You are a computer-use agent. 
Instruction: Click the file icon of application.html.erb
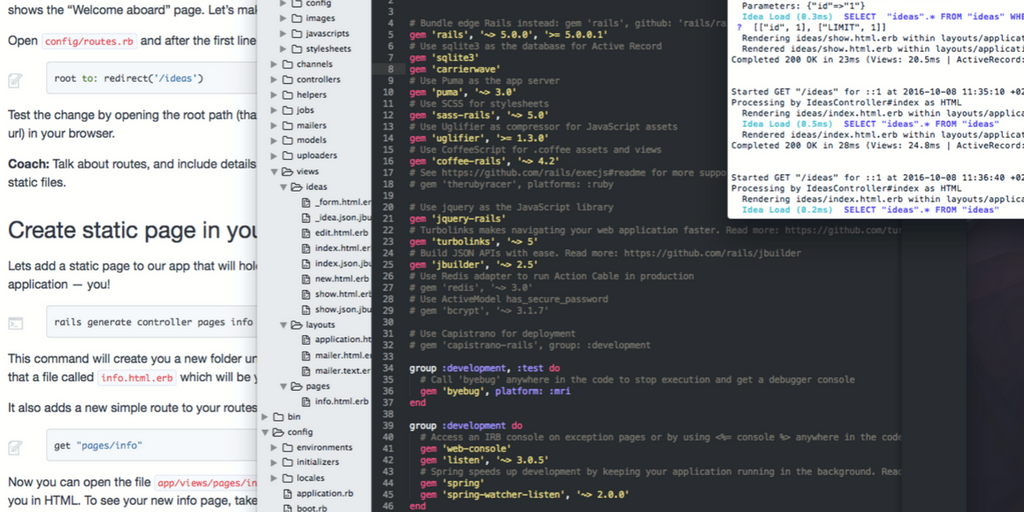tap(306, 340)
